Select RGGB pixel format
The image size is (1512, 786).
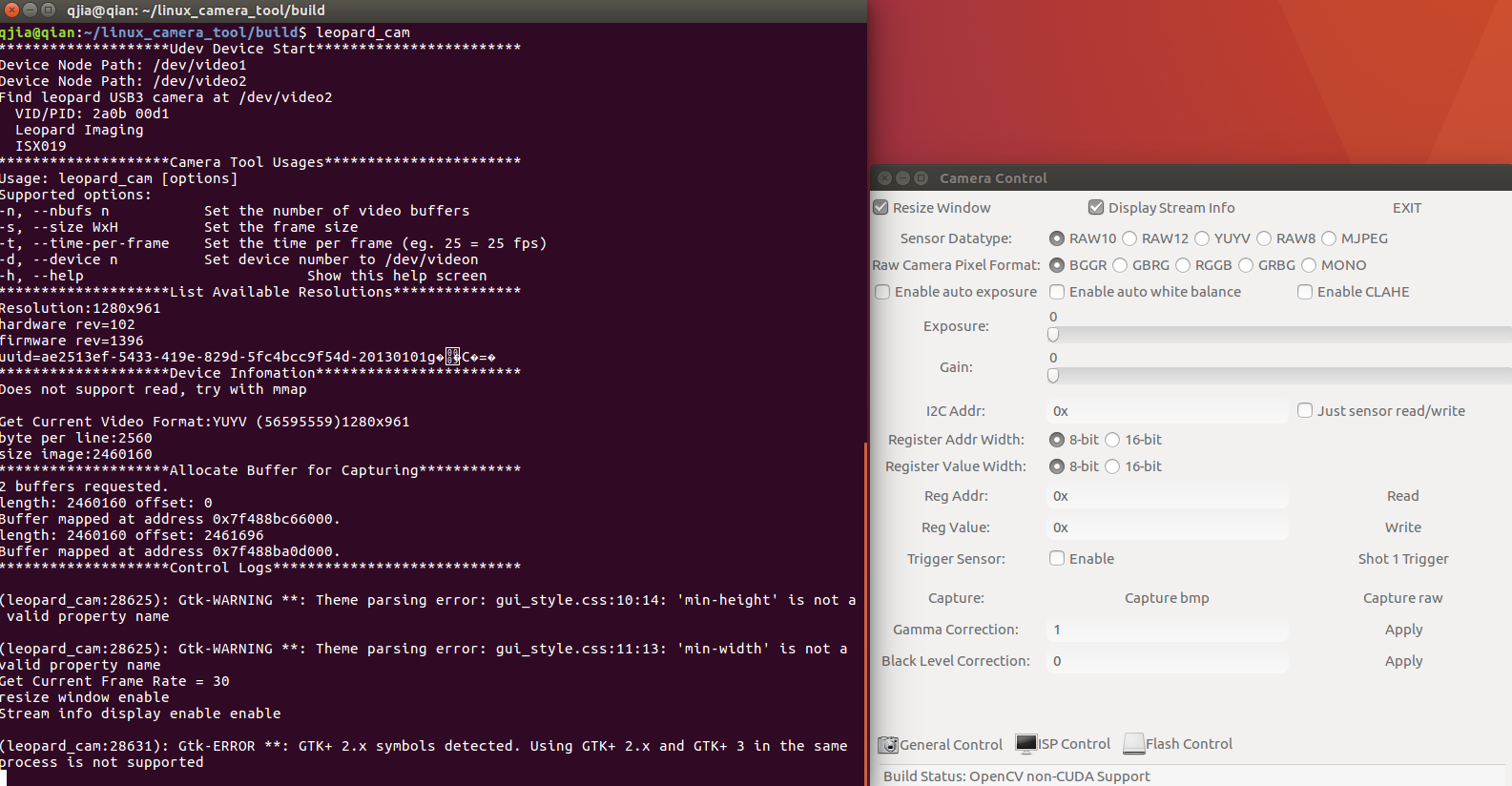coord(1183,265)
